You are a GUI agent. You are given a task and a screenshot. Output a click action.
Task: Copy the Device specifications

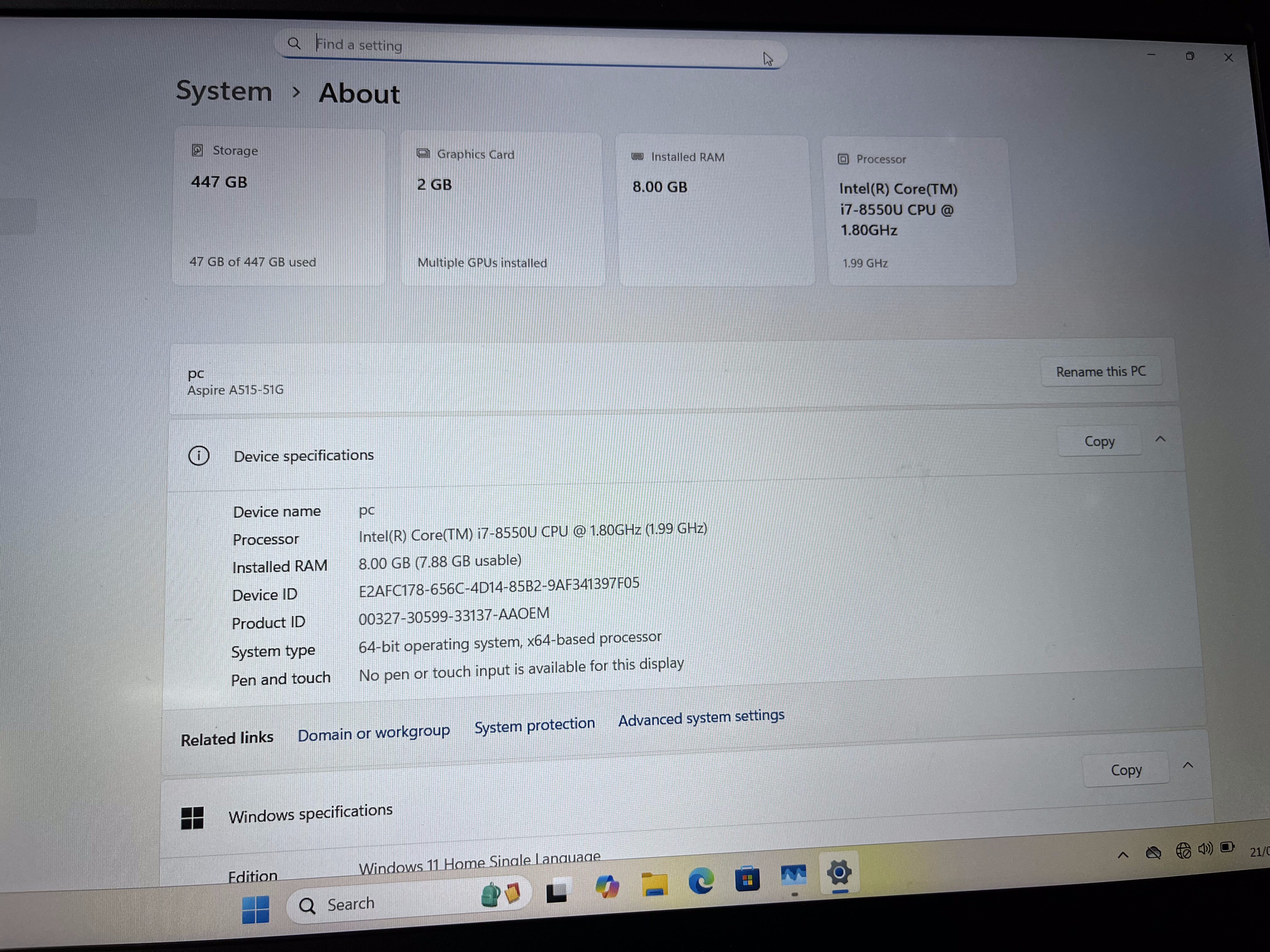(1099, 441)
